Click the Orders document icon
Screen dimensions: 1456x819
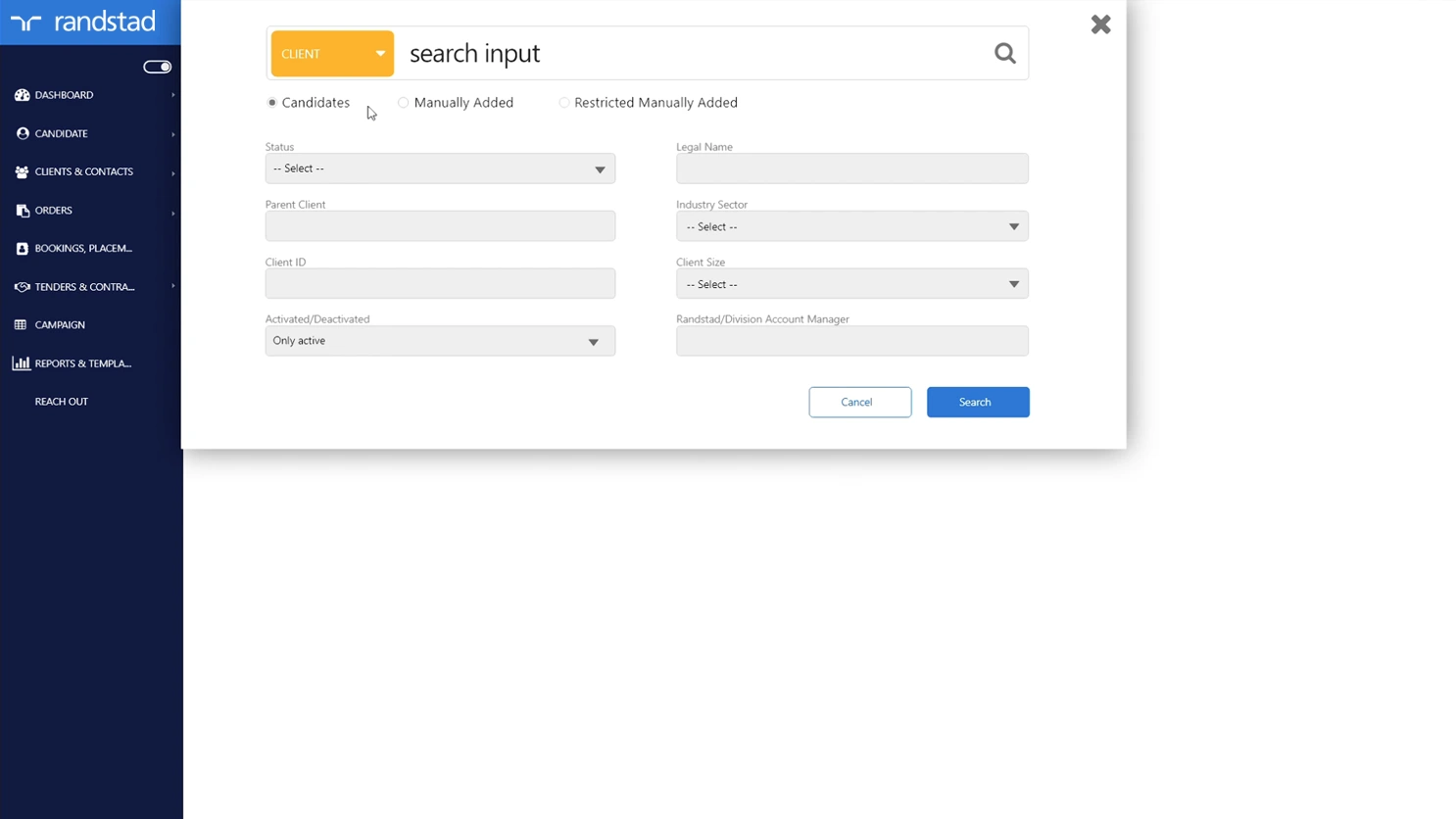coord(22,211)
